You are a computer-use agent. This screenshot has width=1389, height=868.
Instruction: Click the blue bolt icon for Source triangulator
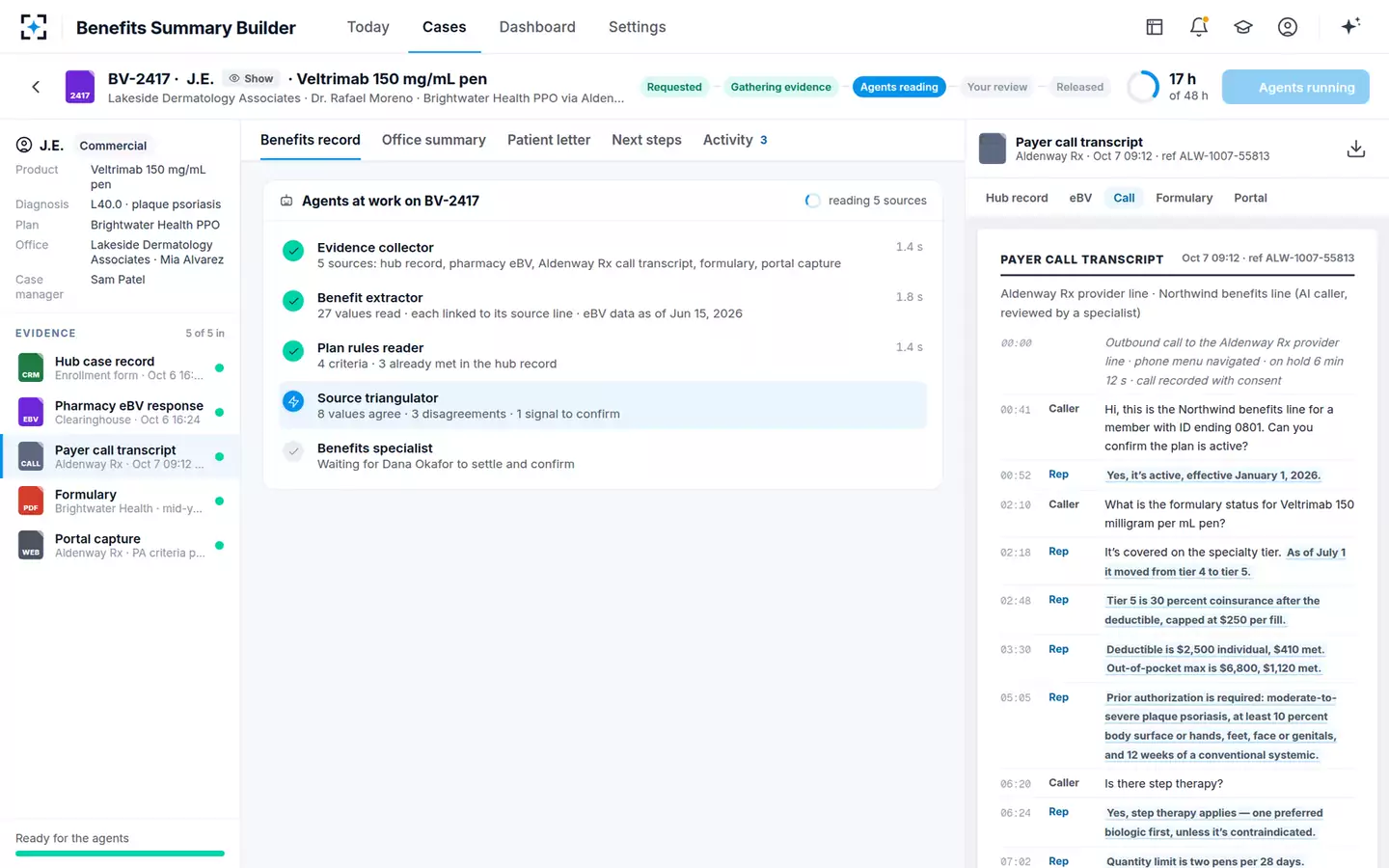pos(293,401)
